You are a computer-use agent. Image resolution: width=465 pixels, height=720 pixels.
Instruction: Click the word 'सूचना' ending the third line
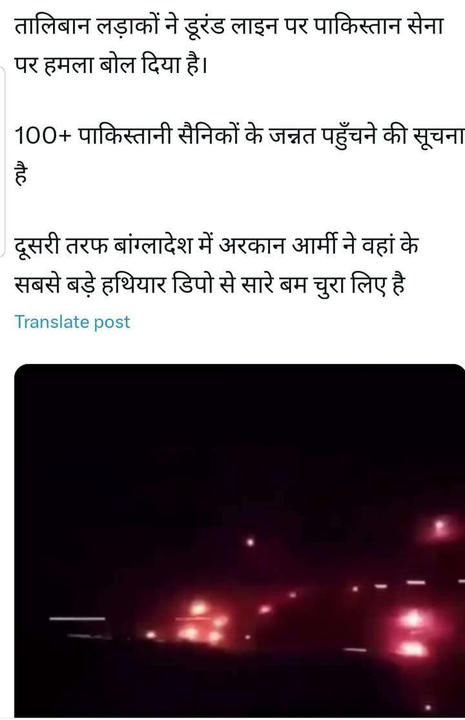(439, 136)
